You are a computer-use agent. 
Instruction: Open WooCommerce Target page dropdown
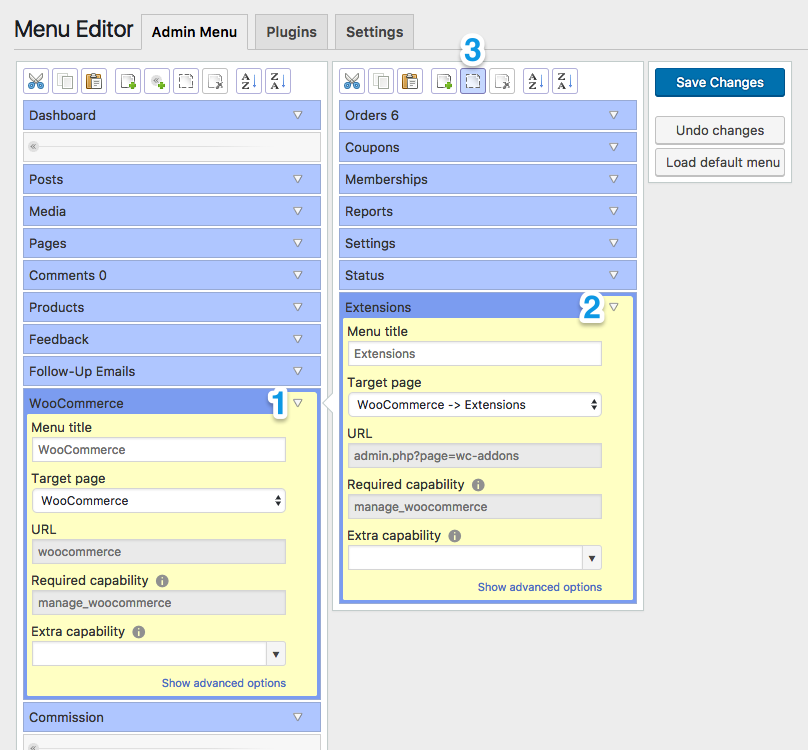pos(159,501)
